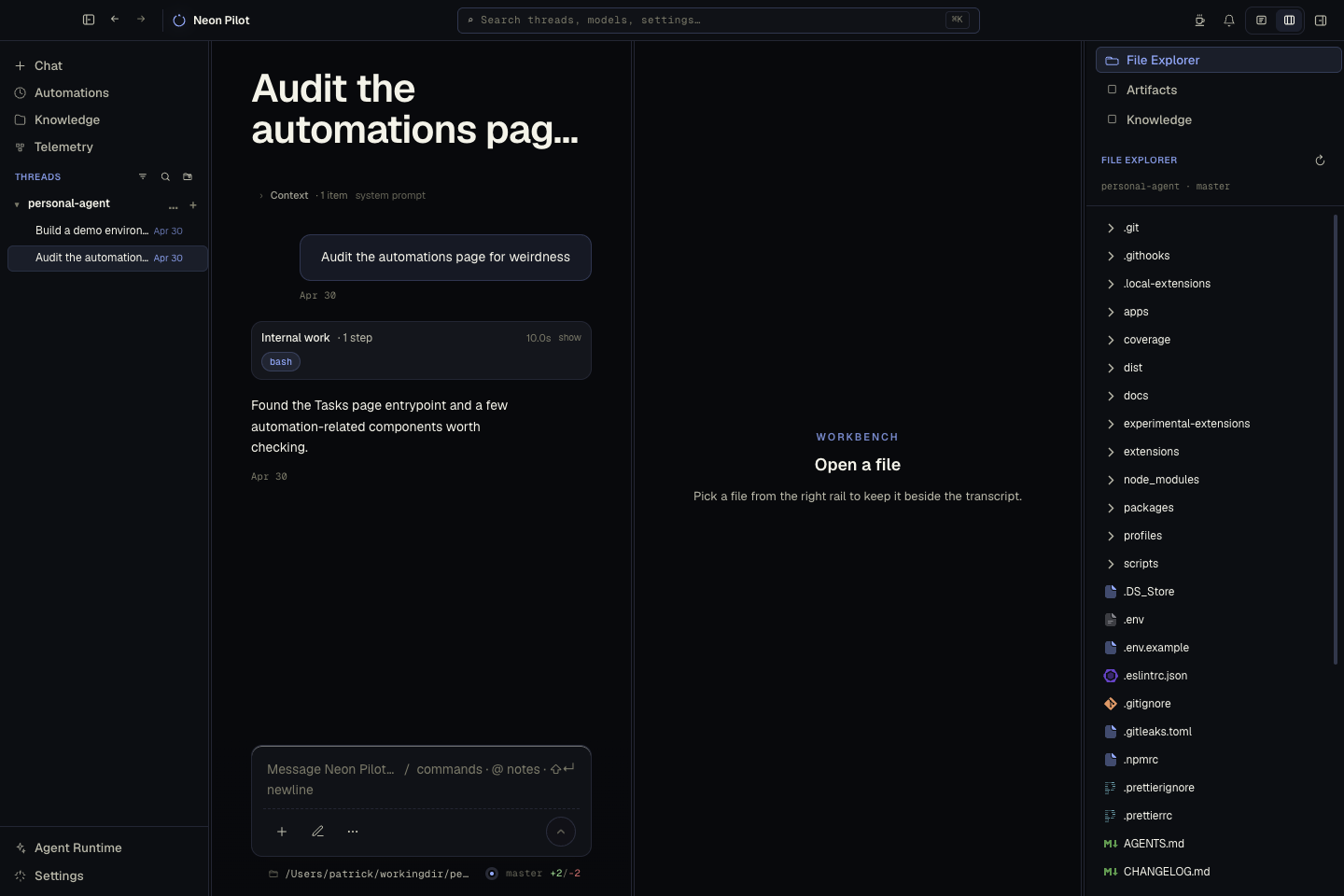
Task: Go forward with the right arrow
Action: tap(141, 20)
